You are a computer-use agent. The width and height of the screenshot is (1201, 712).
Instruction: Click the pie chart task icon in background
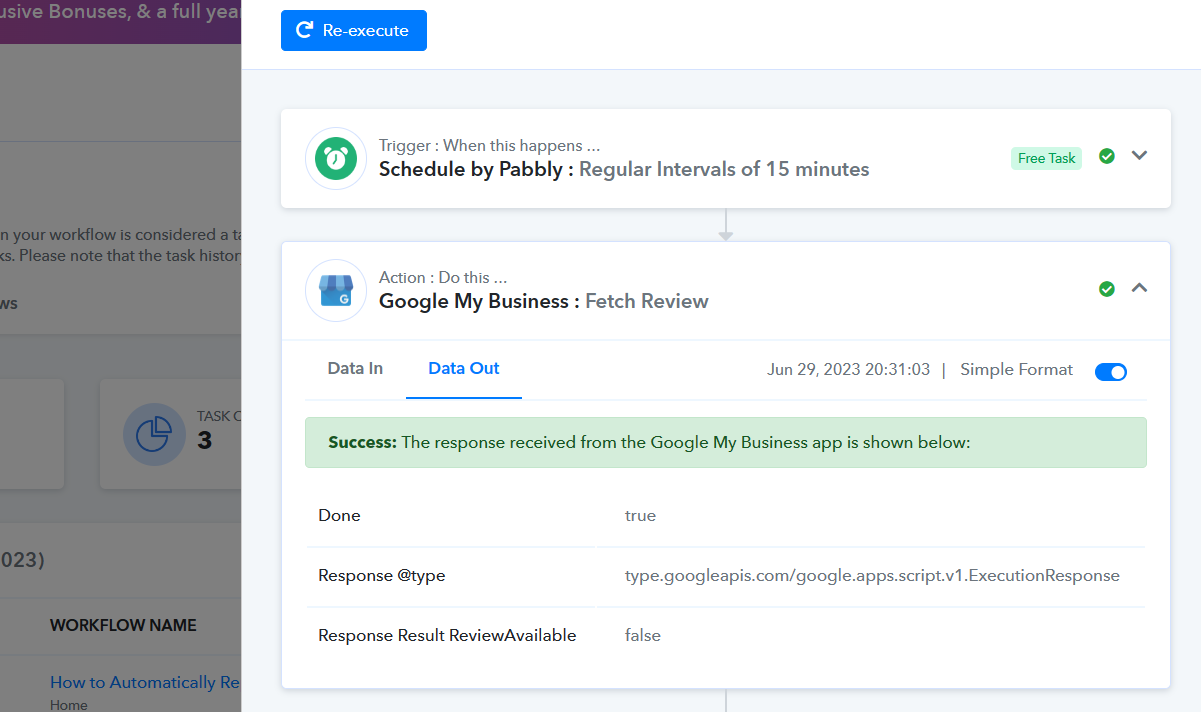pyautogui.click(x=154, y=435)
